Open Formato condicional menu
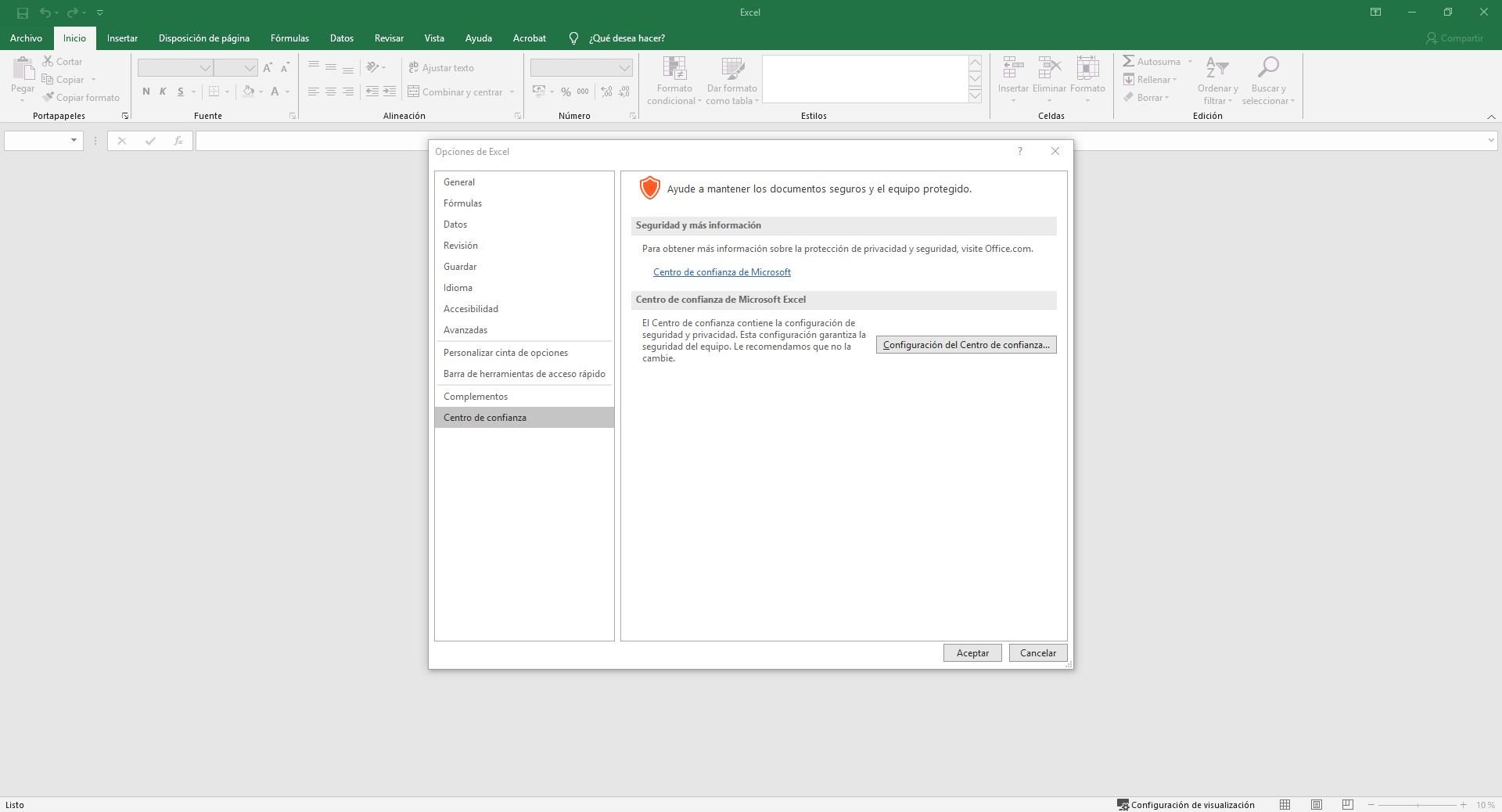1502x812 pixels. (674, 81)
